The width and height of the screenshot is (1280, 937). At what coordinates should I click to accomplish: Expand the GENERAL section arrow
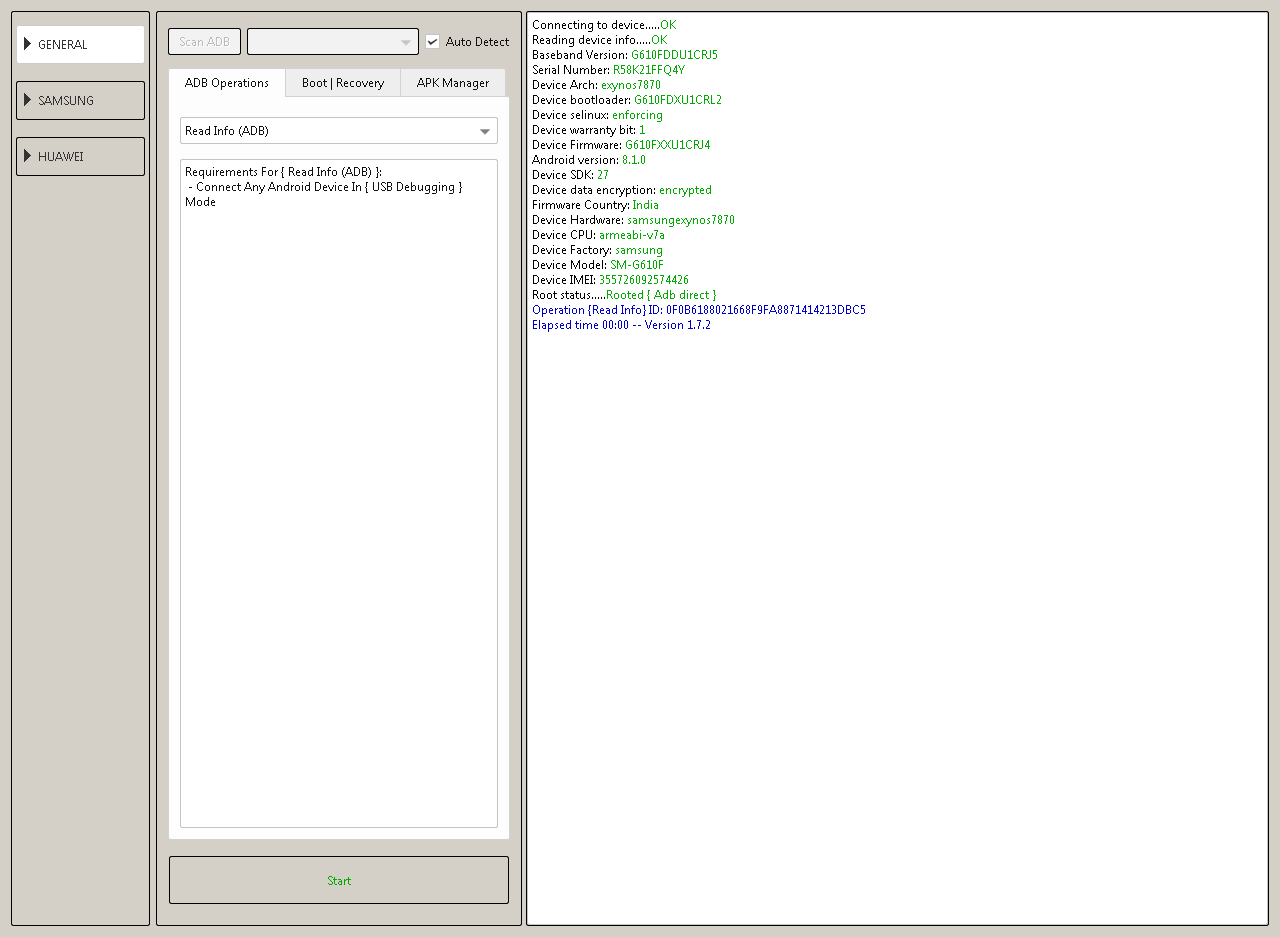28,44
